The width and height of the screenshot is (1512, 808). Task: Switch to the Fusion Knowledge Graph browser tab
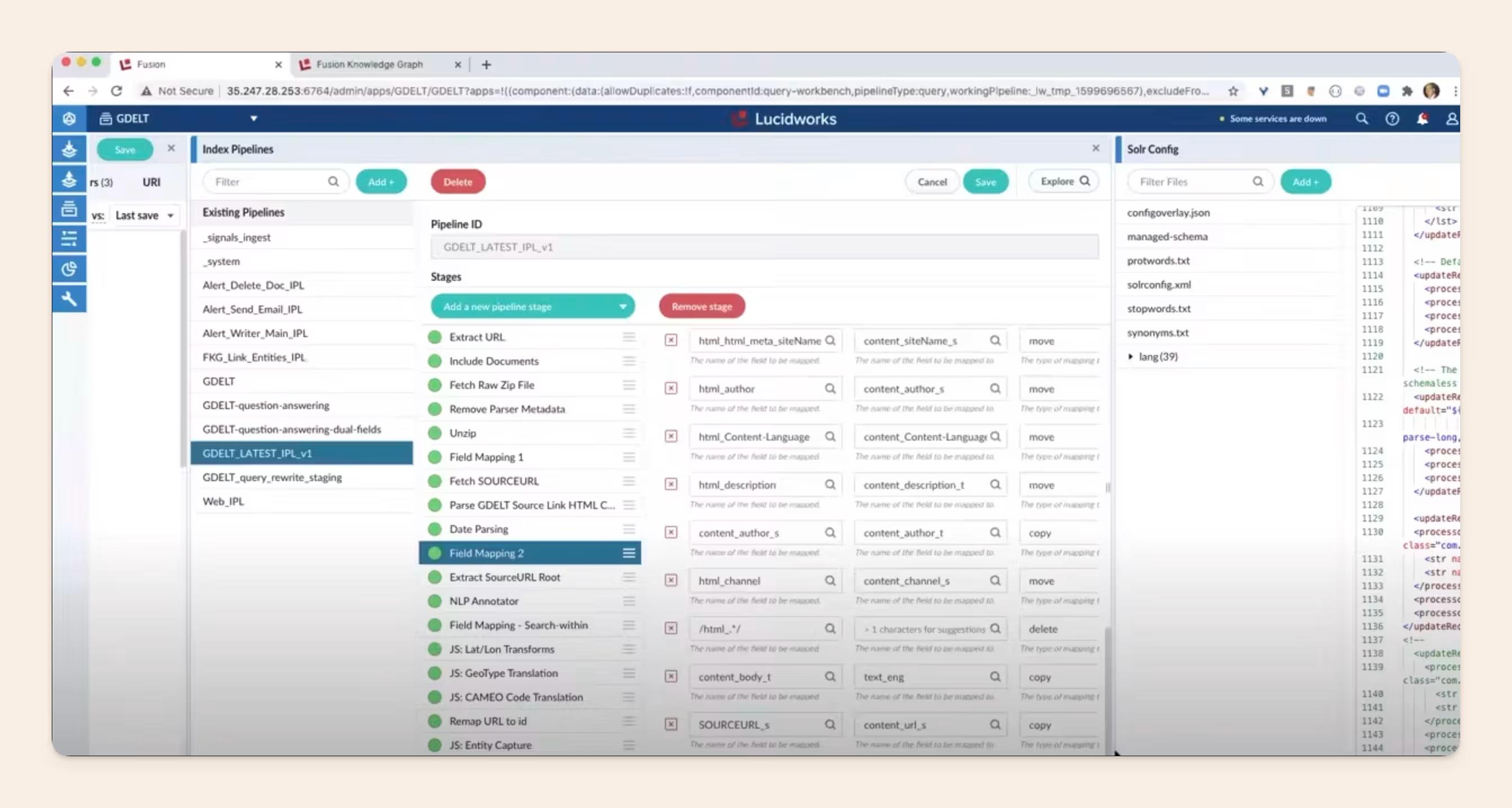[x=379, y=65]
